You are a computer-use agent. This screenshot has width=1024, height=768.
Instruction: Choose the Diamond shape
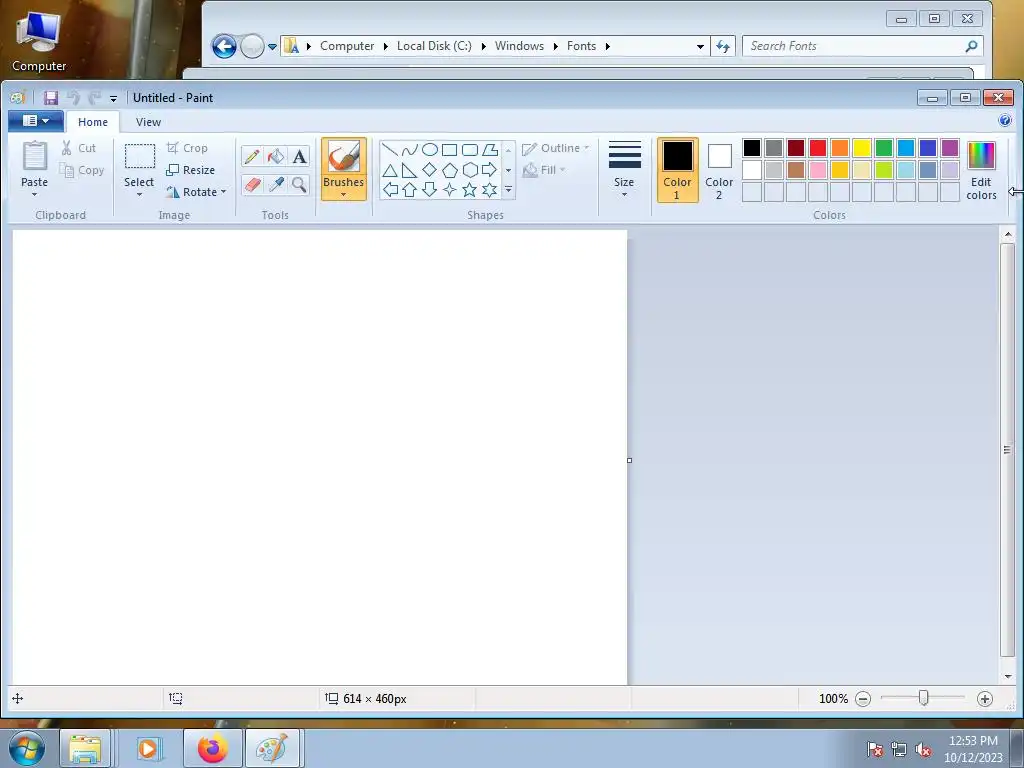tap(430, 170)
